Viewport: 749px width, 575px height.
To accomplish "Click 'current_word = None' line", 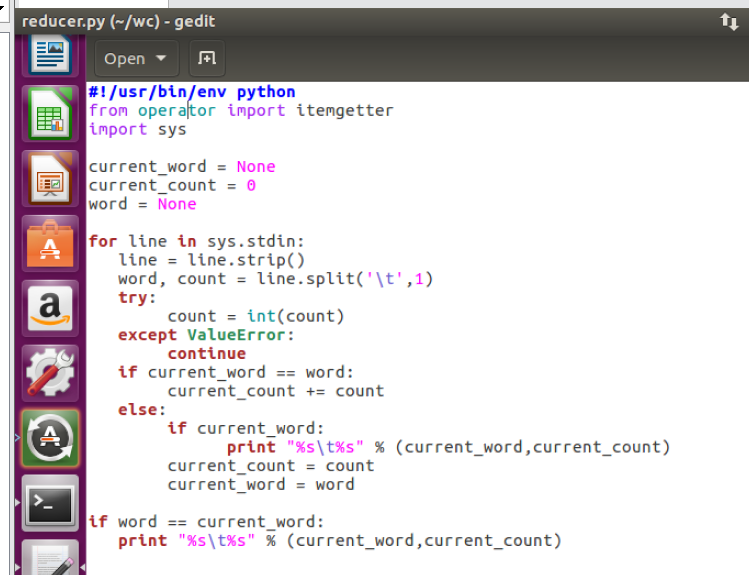I will pos(182,167).
